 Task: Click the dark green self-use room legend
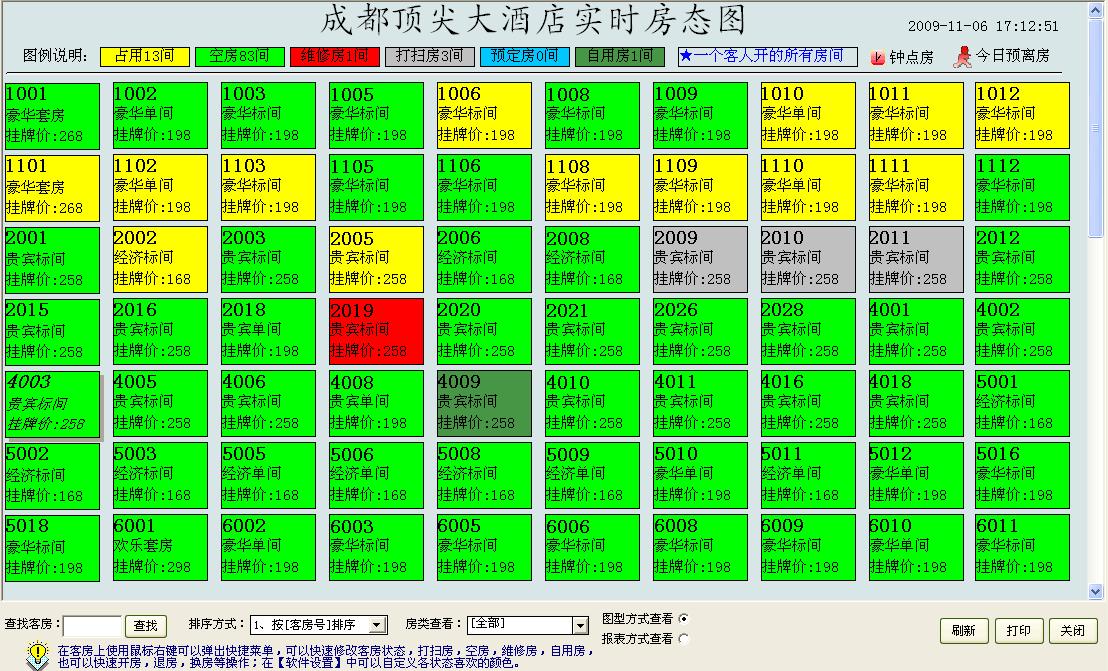click(620, 57)
